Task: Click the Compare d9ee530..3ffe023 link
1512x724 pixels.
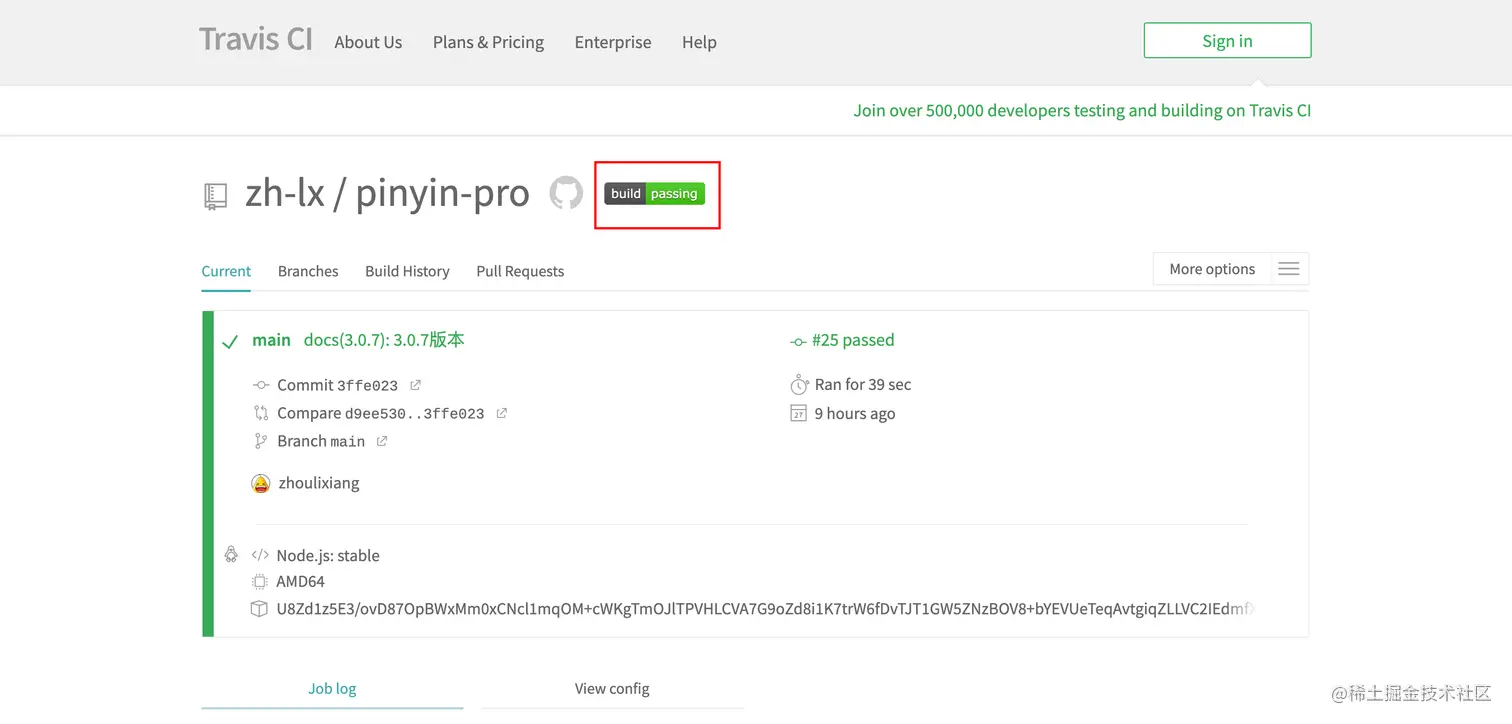Action: tap(380, 413)
